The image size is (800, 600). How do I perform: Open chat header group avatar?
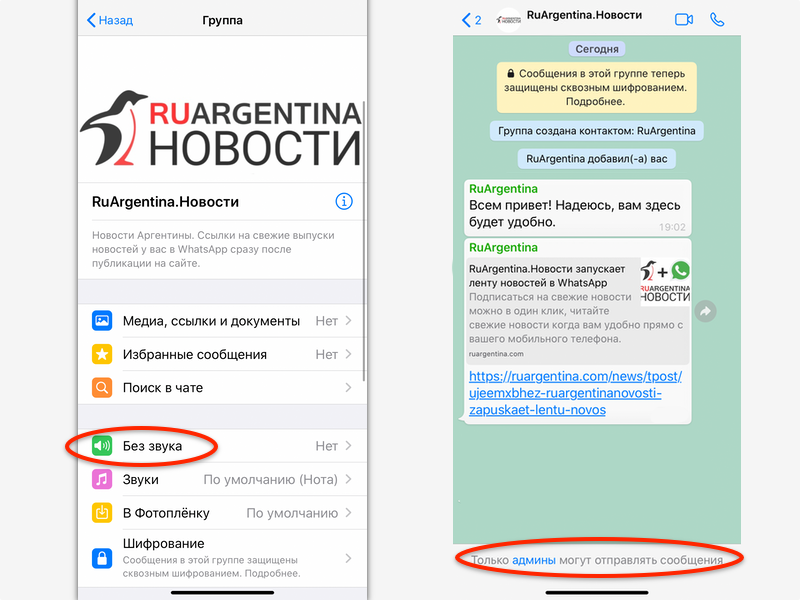click(509, 20)
